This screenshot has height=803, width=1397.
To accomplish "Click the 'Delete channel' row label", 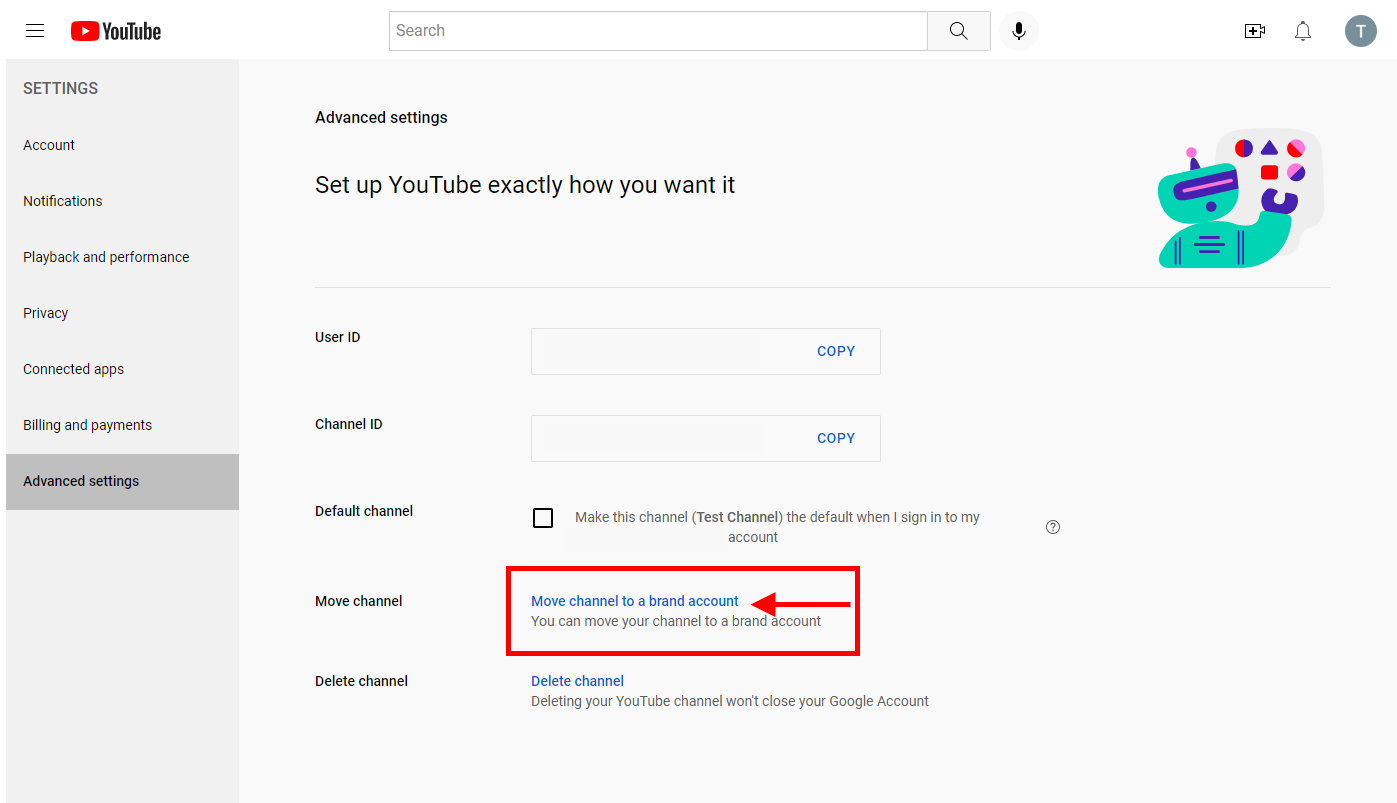I will click(361, 681).
